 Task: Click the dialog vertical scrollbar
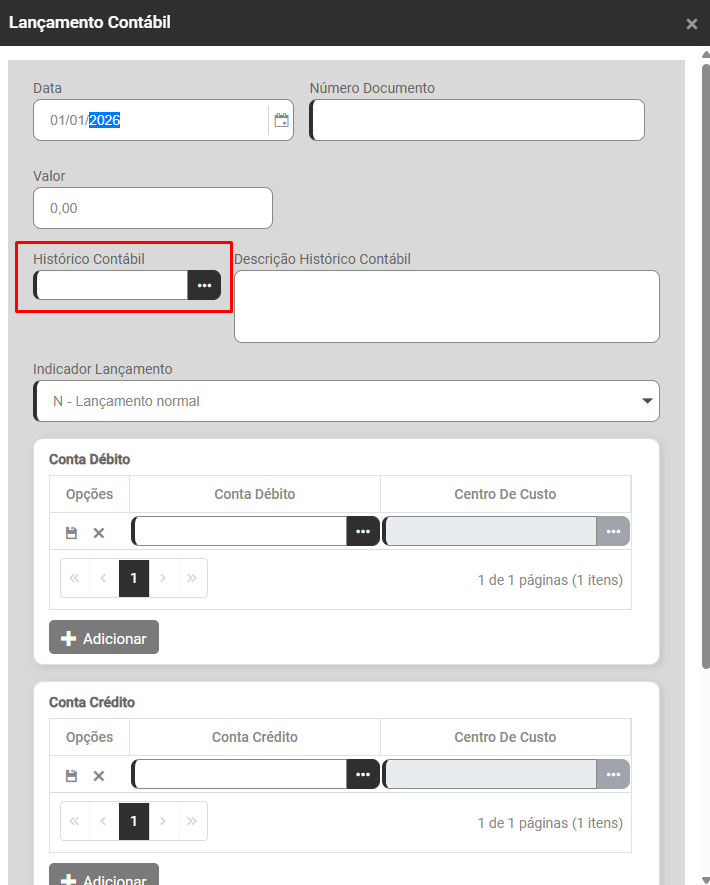point(705,367)
